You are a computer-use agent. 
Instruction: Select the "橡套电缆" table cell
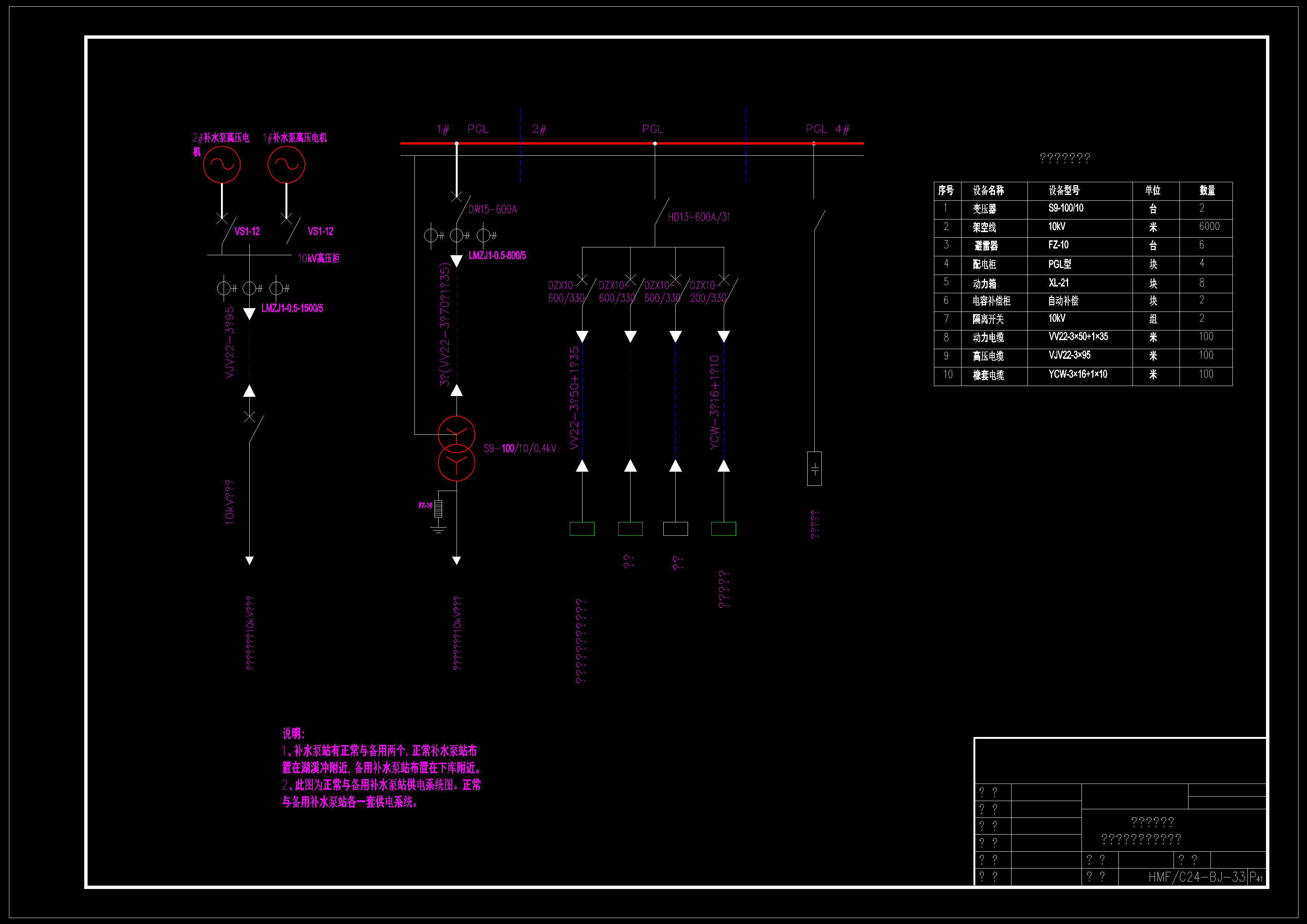pyautogui.click(x=988, y=375)
